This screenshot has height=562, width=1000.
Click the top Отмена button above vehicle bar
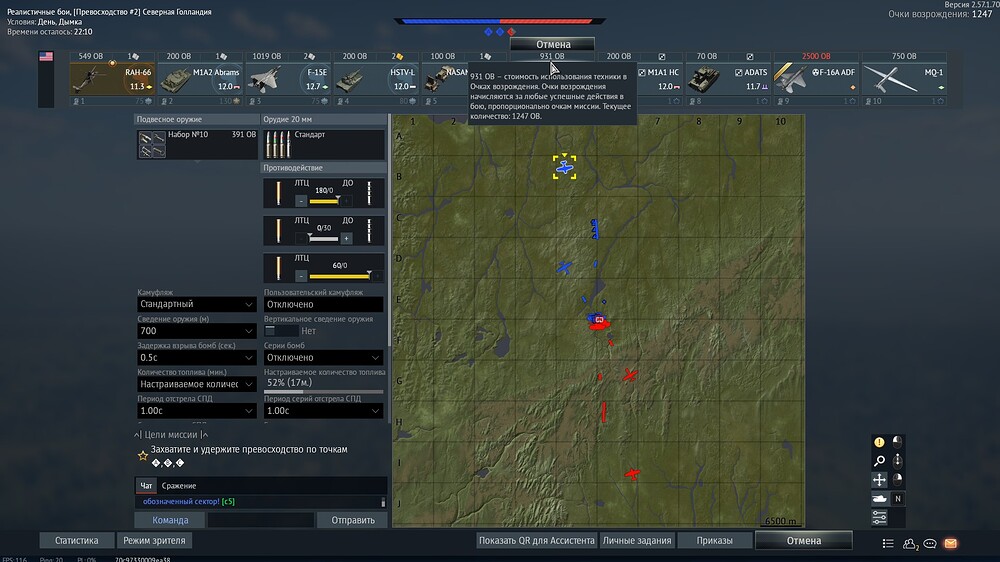coord(552,44)
